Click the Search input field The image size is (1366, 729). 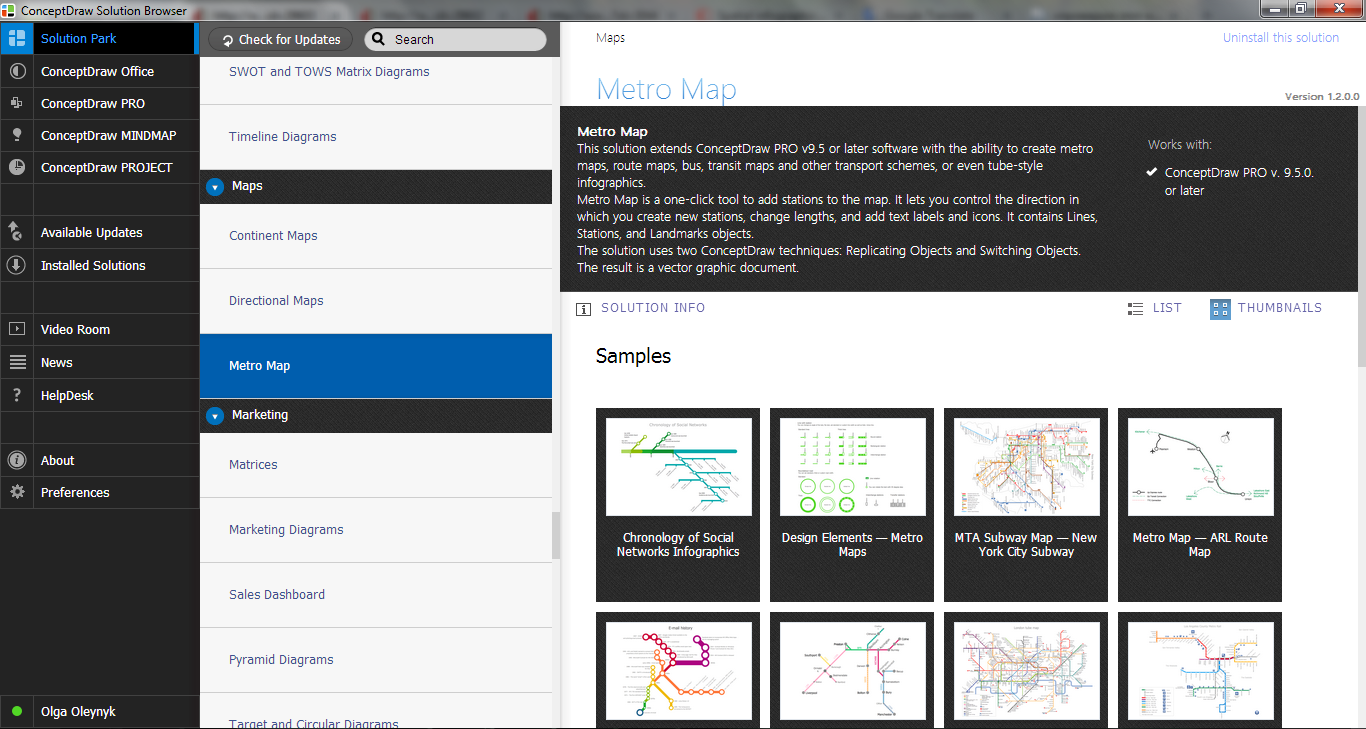click(456, 40)
